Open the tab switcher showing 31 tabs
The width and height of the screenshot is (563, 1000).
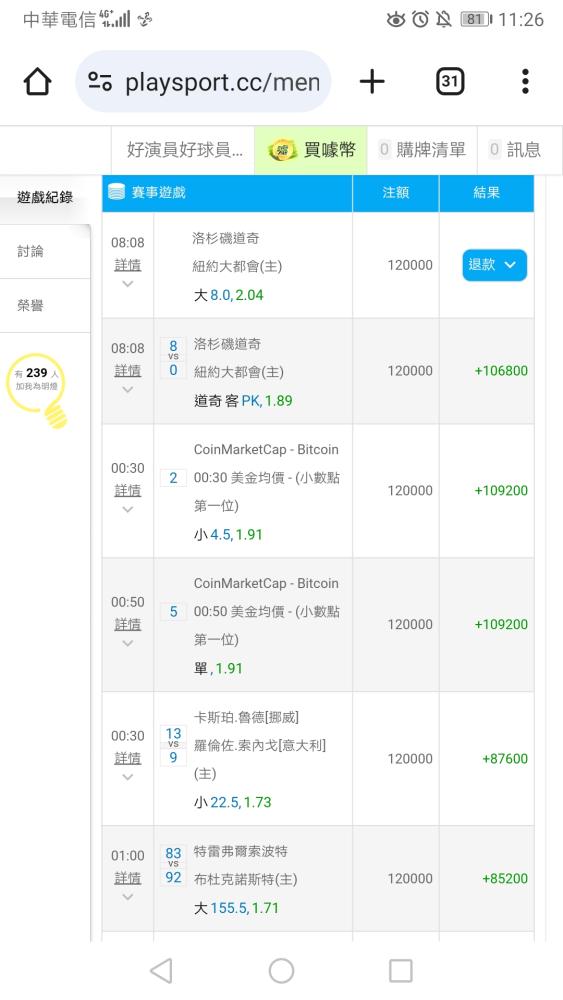[450, 82]
